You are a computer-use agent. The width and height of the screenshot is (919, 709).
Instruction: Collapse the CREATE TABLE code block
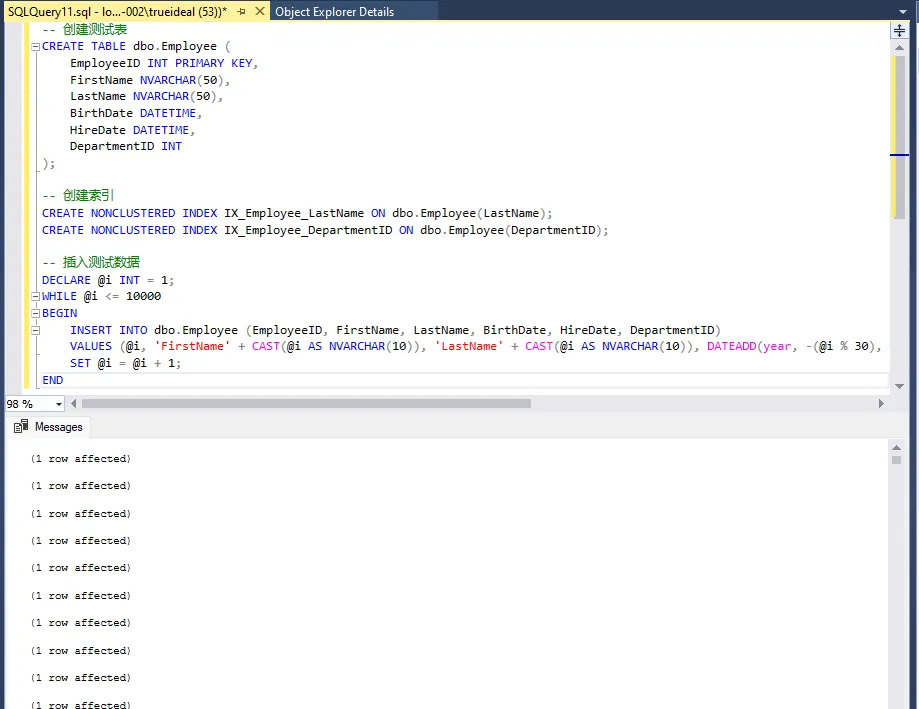(x=36, y=47)
